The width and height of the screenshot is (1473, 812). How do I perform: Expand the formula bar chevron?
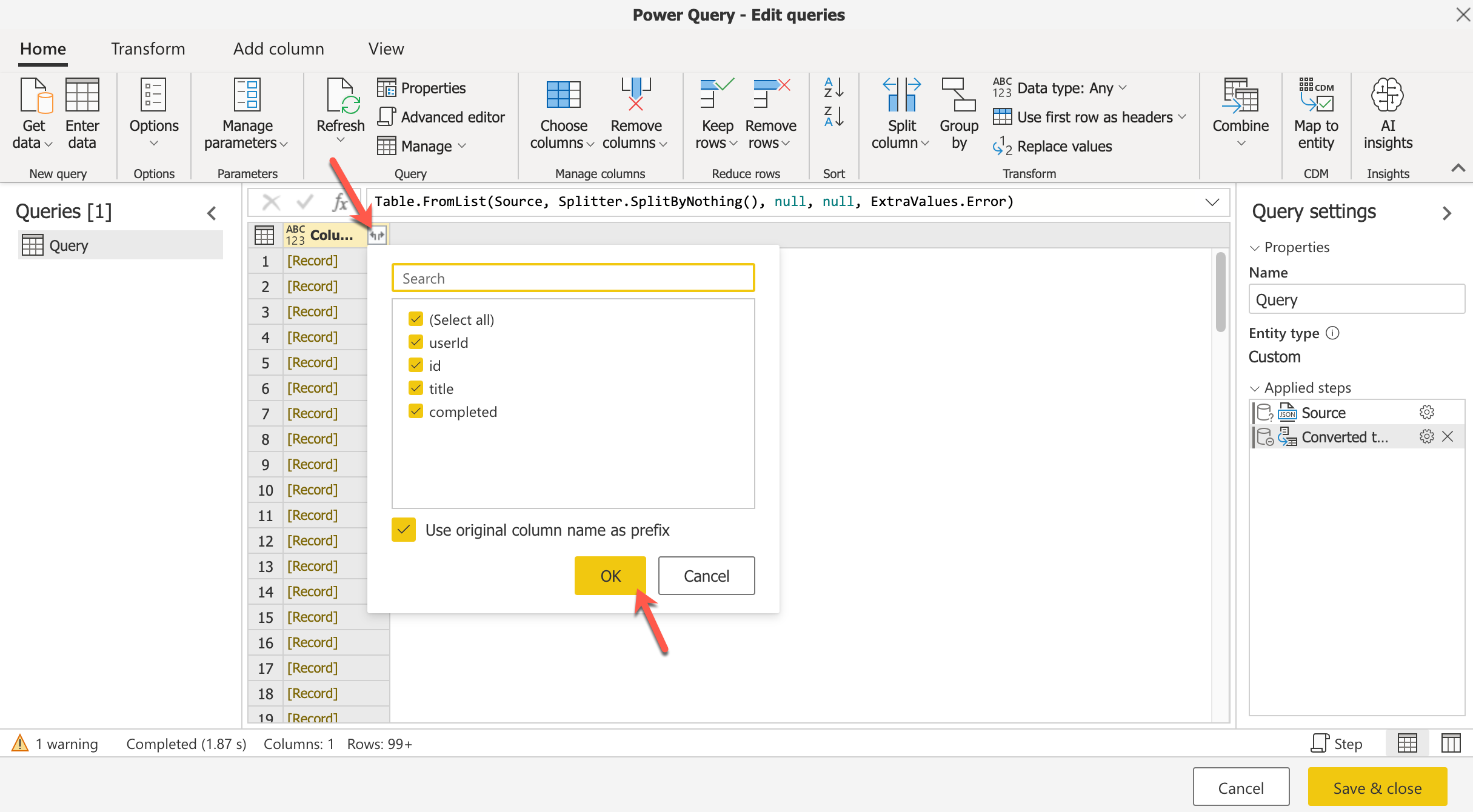[x=1212, y=202]
